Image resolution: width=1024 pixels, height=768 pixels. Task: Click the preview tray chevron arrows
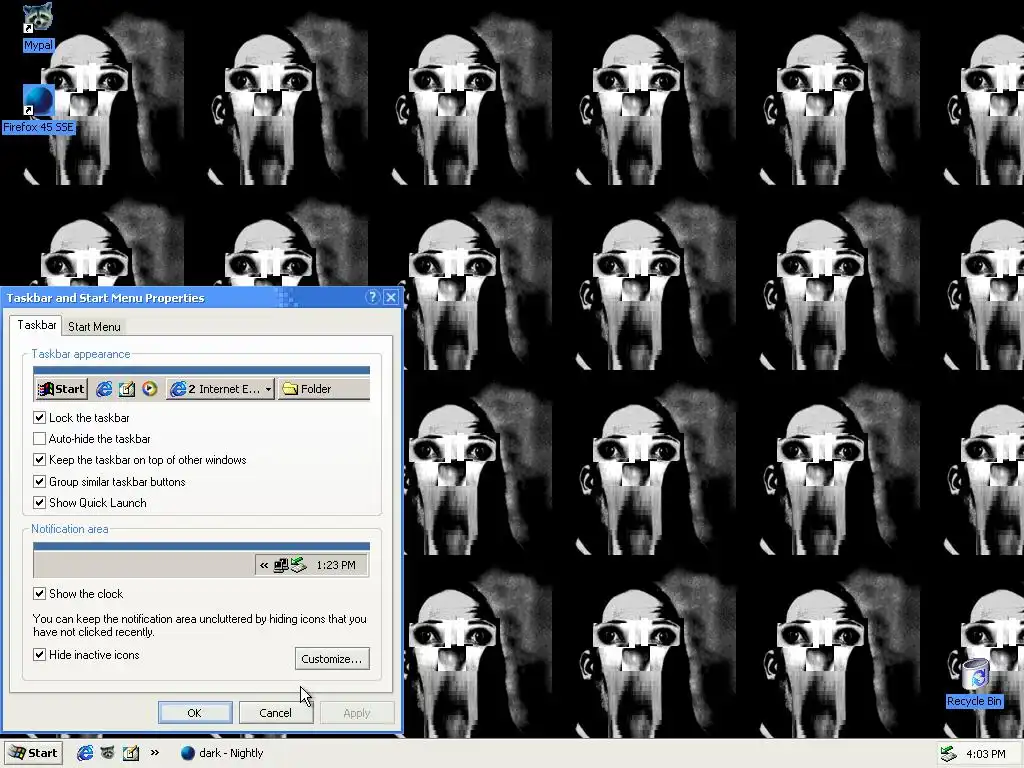click(264, 565)
